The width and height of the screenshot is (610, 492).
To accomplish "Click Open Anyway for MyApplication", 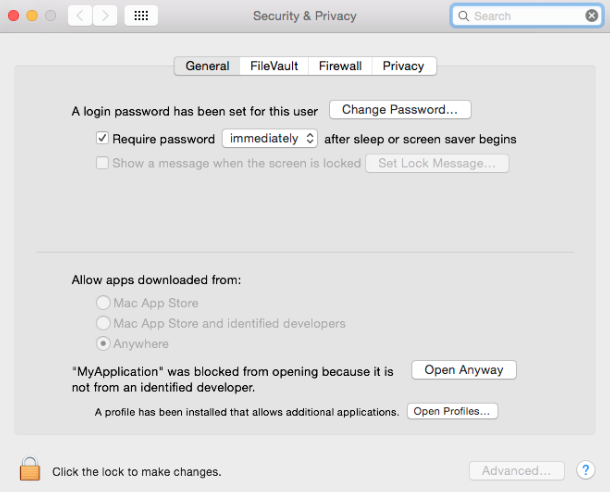I will pos(464,370).
